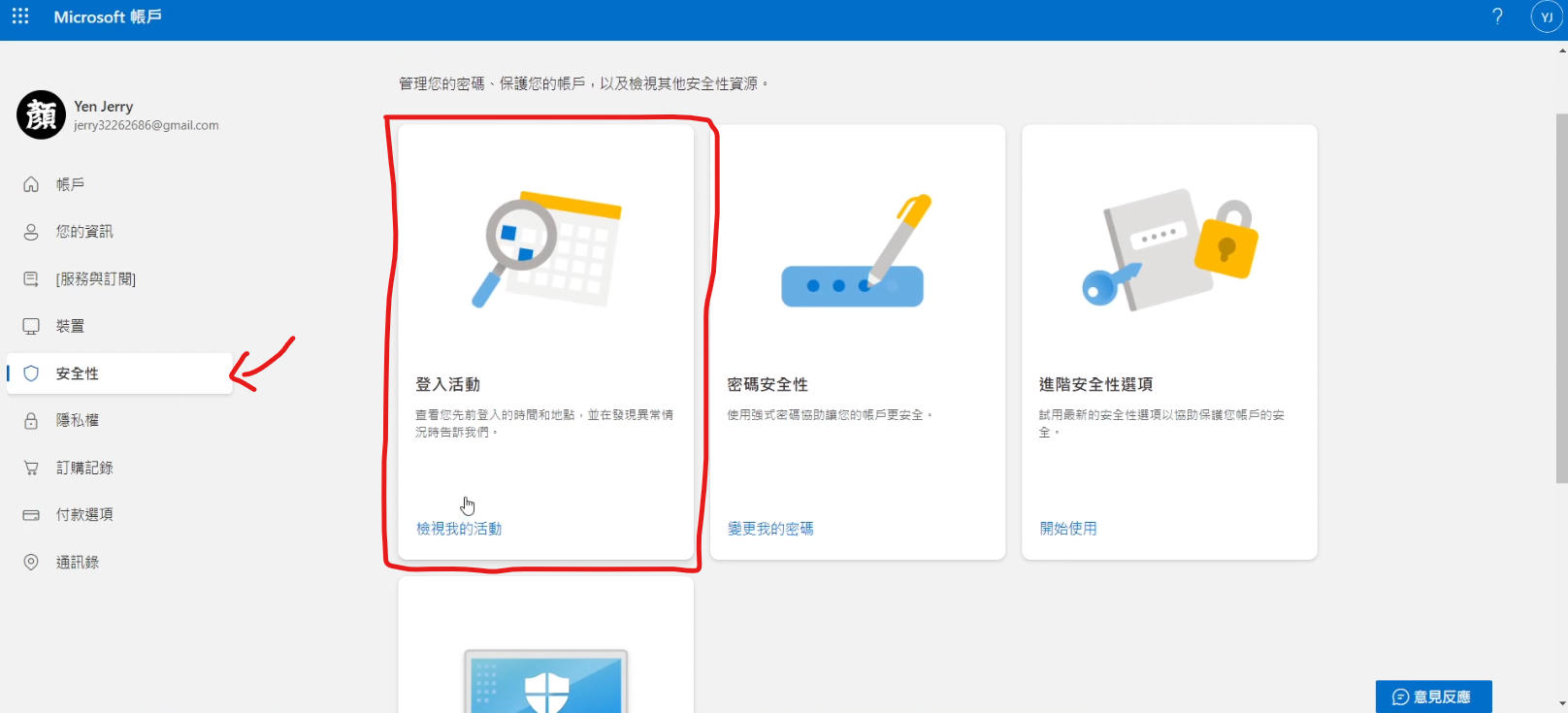Click the card icon beside 付款選項
Screen dimensions: 1568x713
point(31,515)
